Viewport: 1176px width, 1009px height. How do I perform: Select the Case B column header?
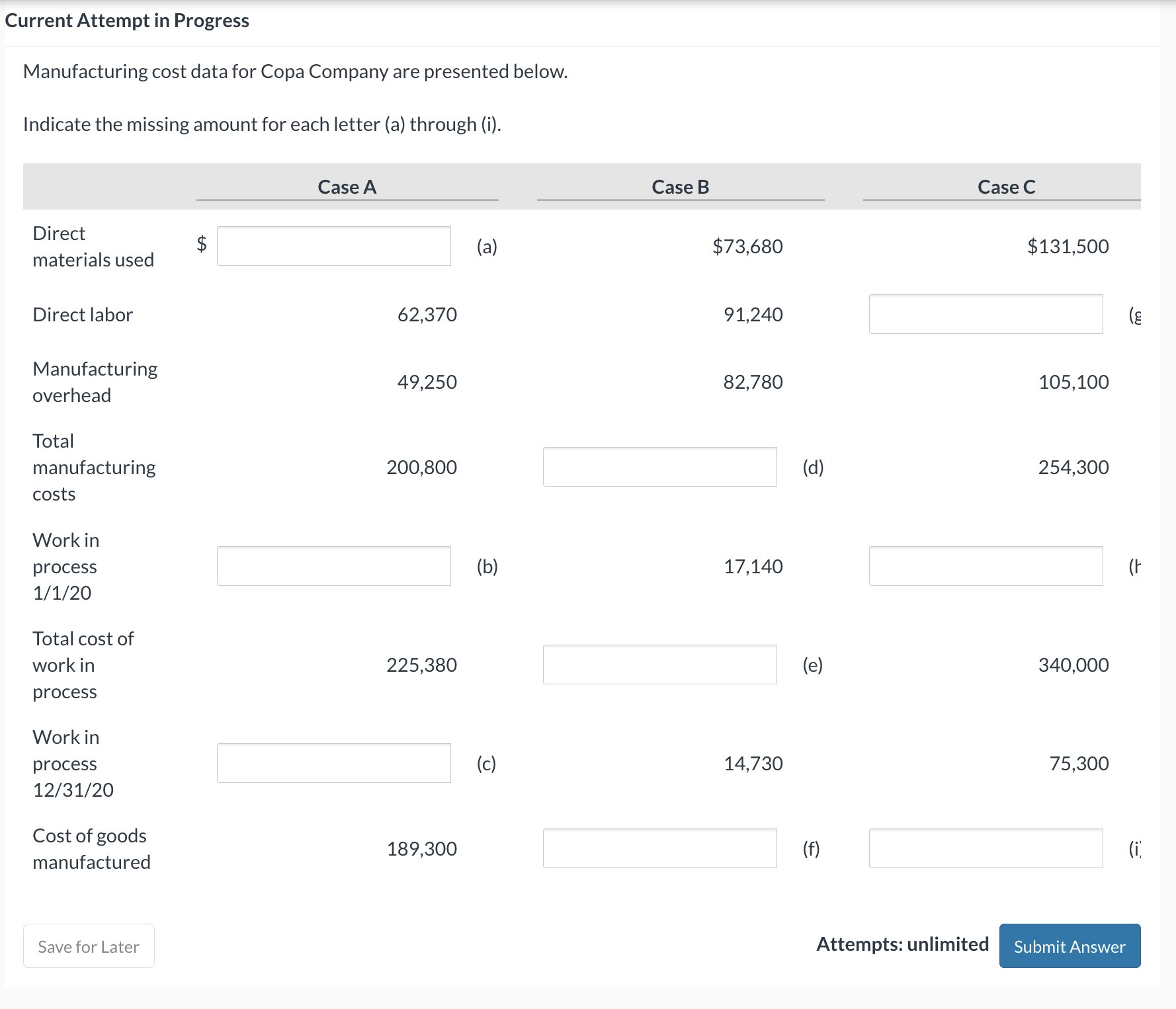coord(681,186)
